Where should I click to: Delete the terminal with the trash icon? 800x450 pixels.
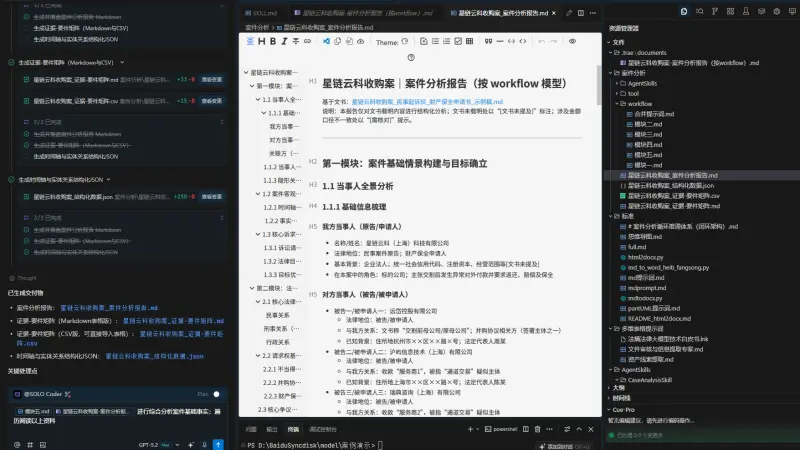(x=537, y=429)
